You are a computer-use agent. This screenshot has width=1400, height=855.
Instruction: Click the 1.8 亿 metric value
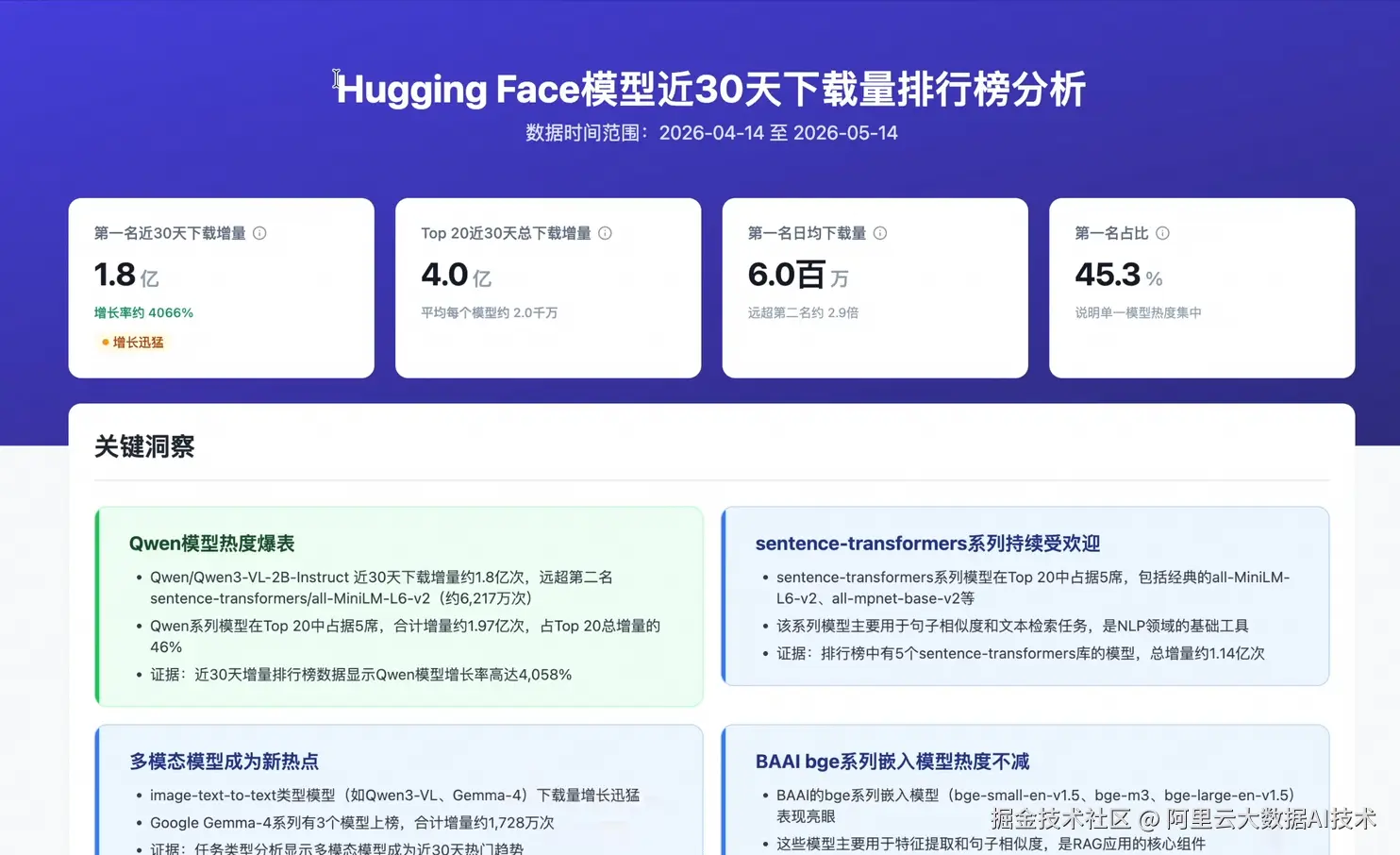click(126, 275)
